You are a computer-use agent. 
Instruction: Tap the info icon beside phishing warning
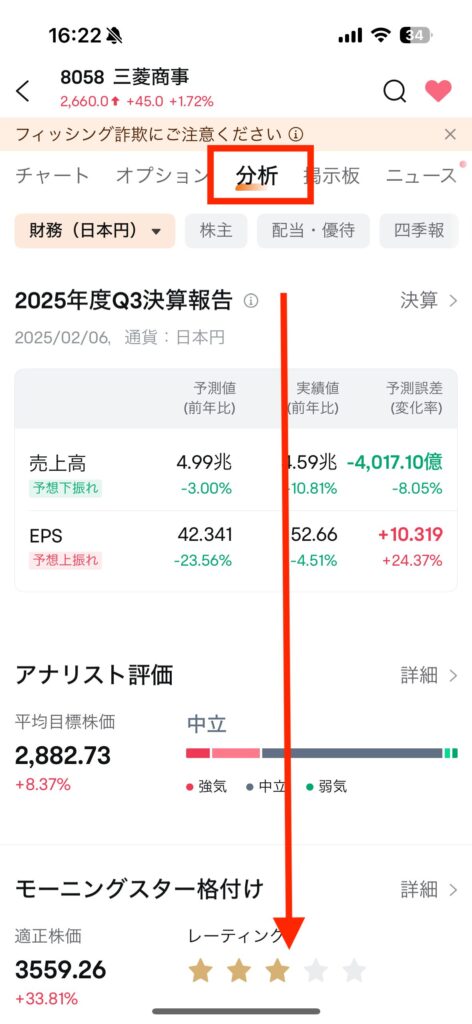[x=296, y=135]
